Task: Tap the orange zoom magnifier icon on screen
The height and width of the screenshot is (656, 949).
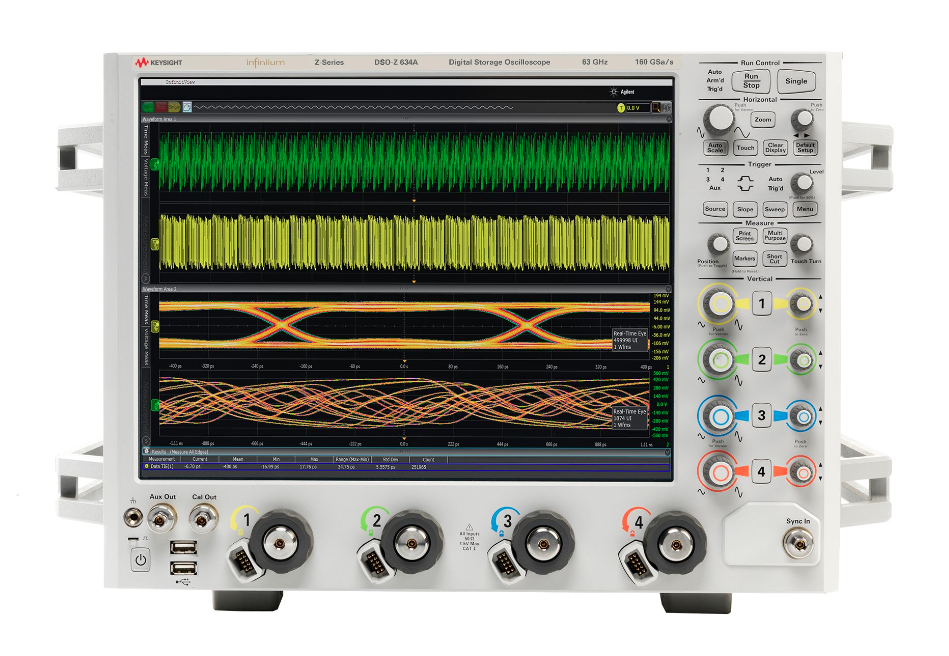Action: coord(656,108)
